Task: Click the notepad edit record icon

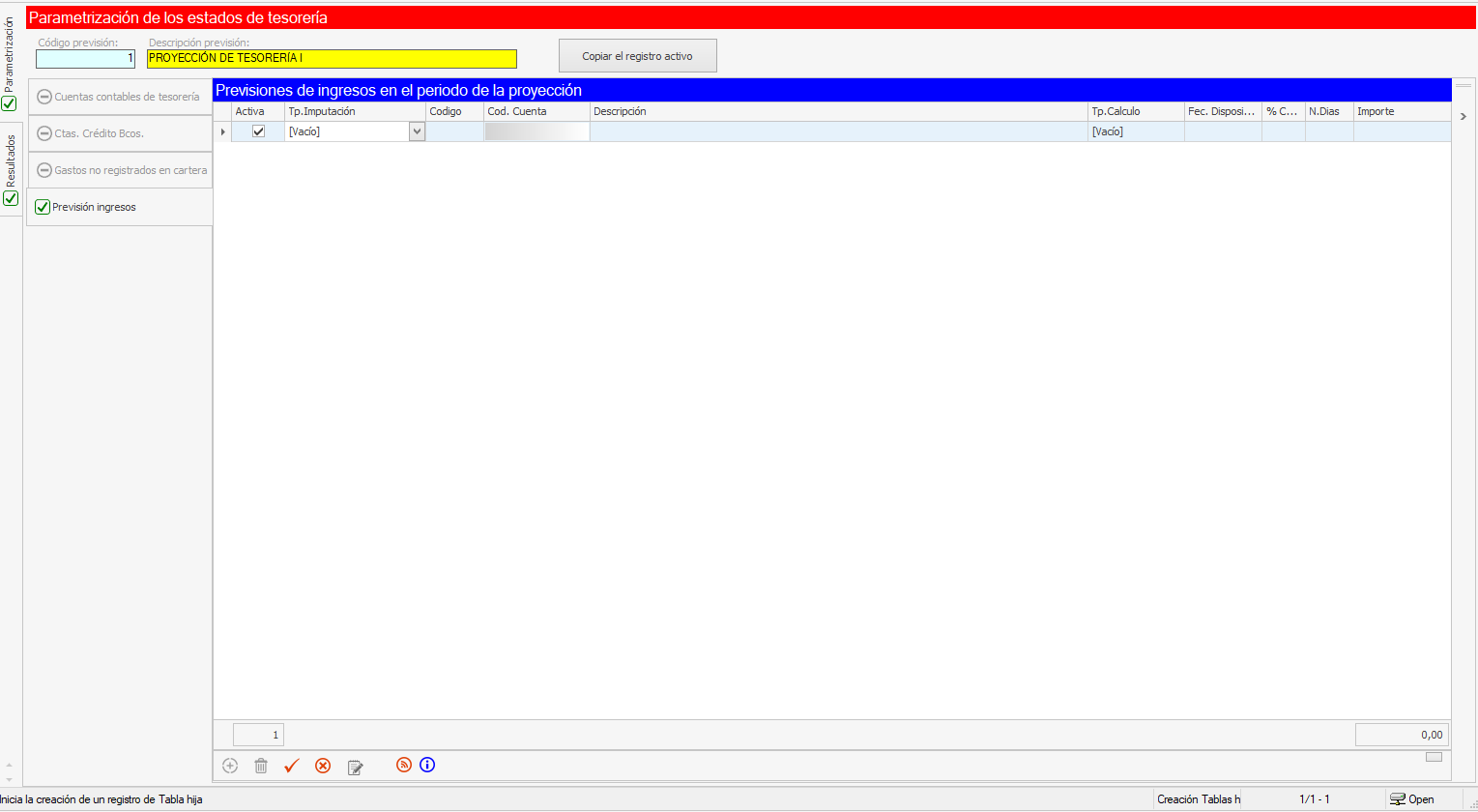Action: pyautogui.click(x=355, y=767)
